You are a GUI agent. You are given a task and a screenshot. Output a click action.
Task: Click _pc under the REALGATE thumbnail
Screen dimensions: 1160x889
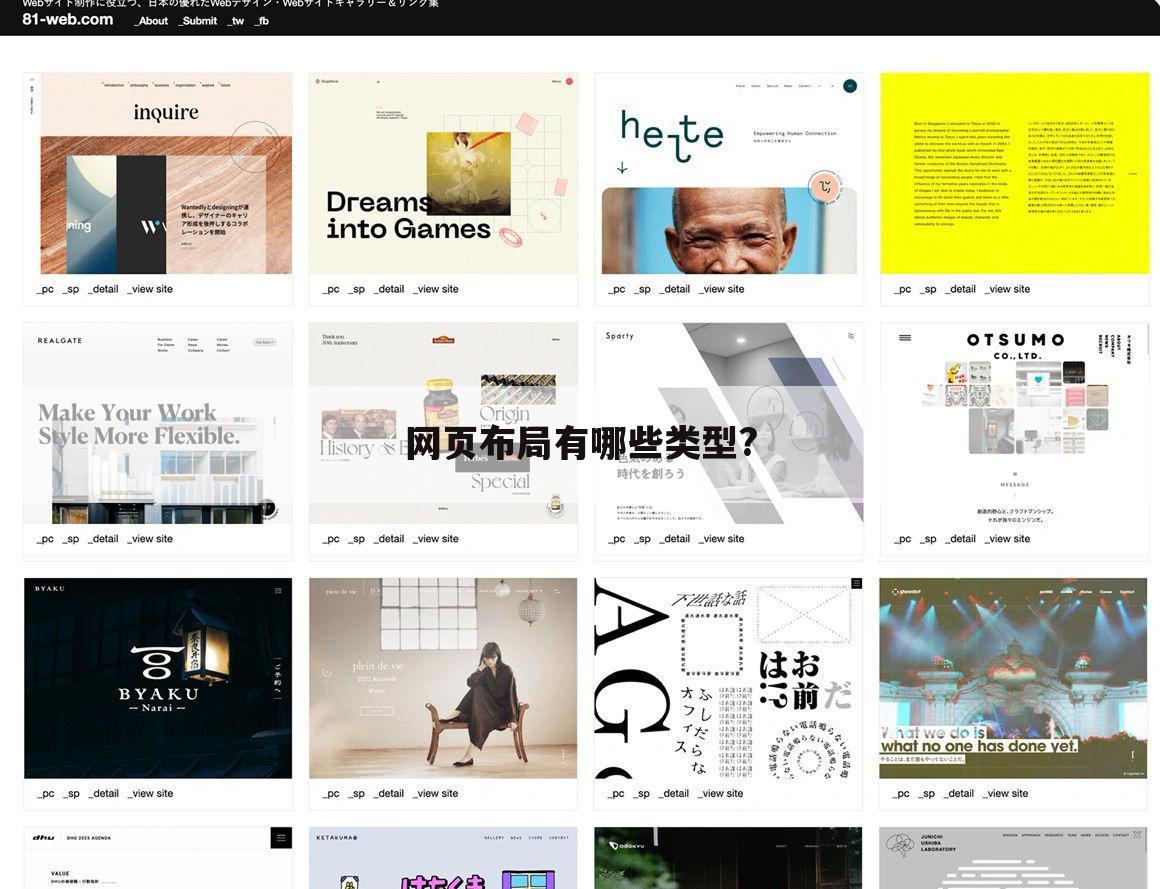point(45,539)
